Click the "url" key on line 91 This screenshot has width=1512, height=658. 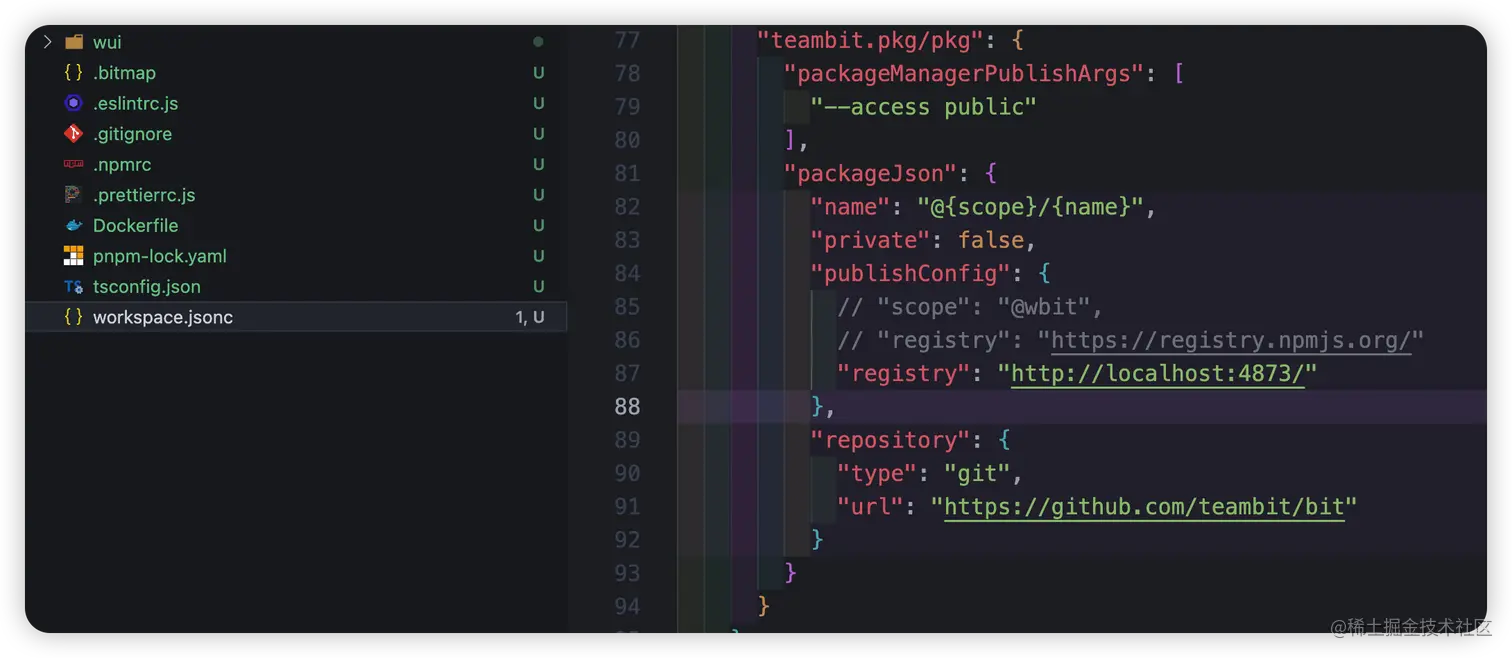click(x=870, y=507)
